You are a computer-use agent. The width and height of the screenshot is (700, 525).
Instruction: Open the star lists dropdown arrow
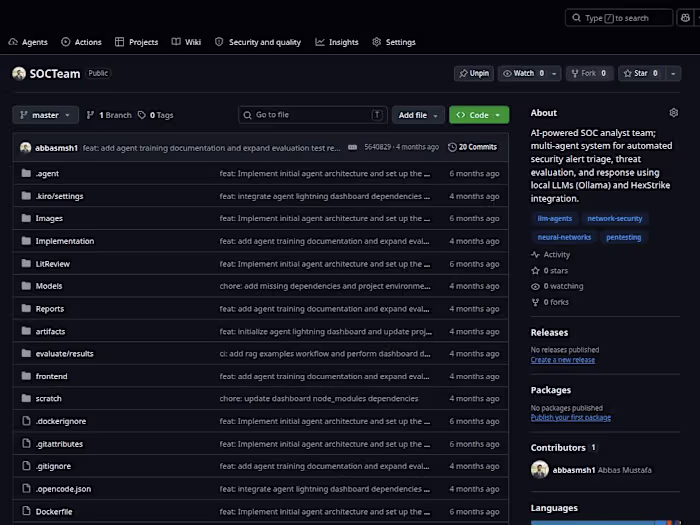673,73
